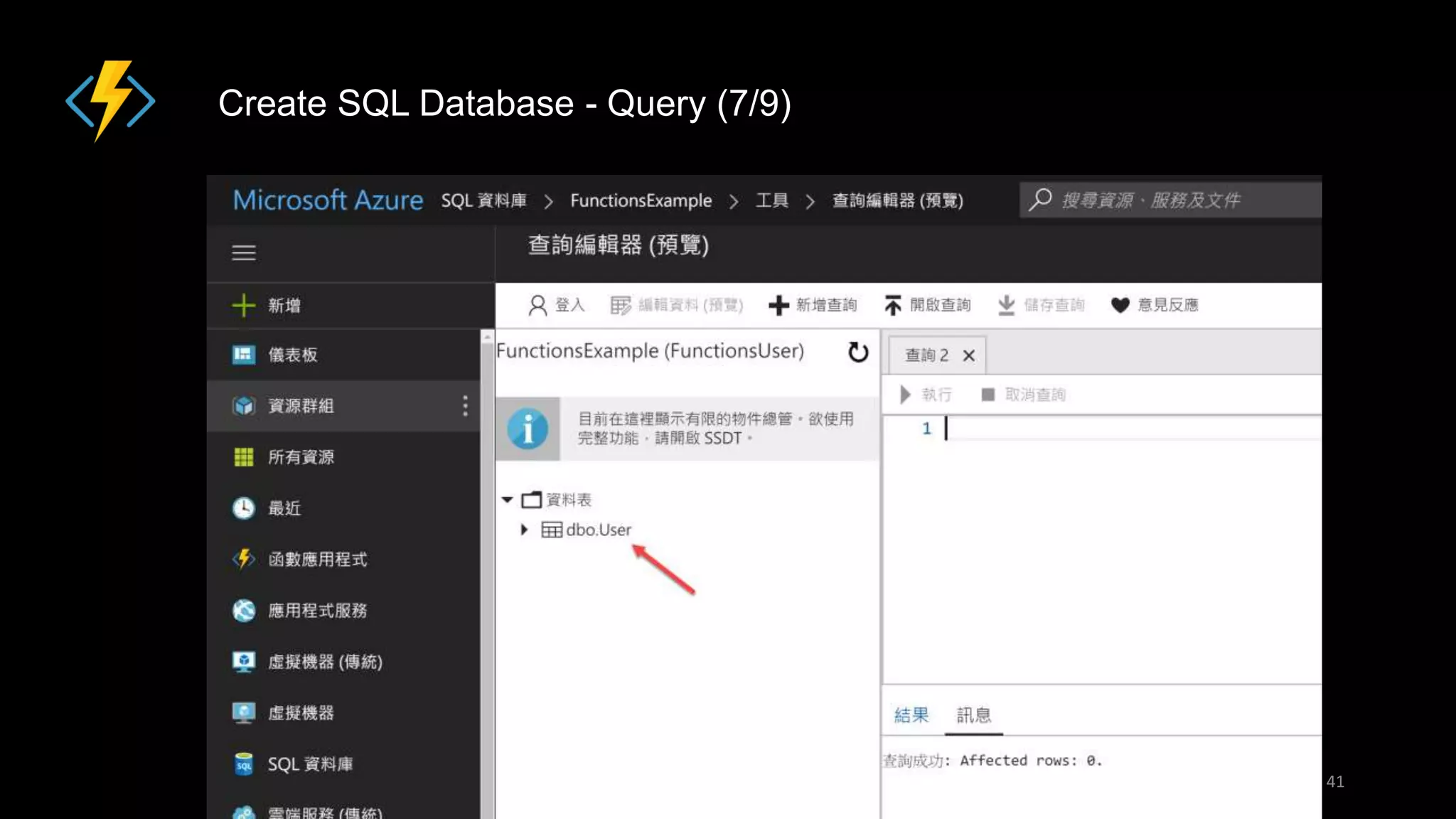Click chevron after SQL 資料庫 breadcrumb

point(548,202)
